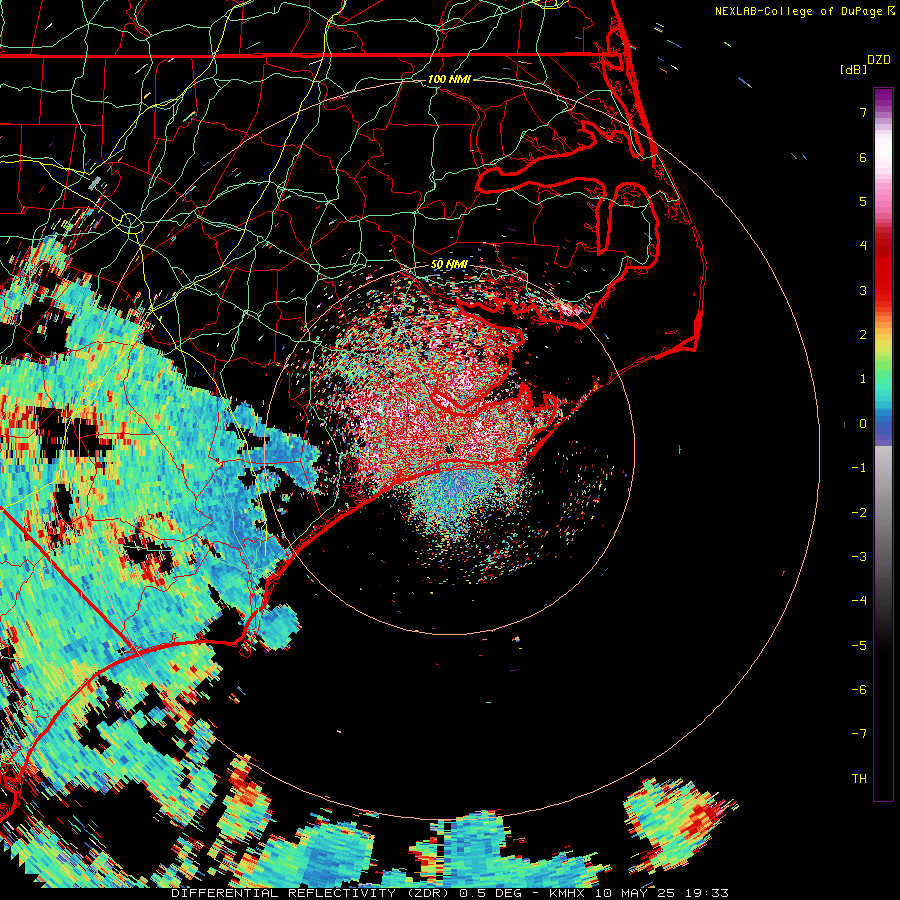Click the scale value -3 on the legend

(x=859, y=556)
